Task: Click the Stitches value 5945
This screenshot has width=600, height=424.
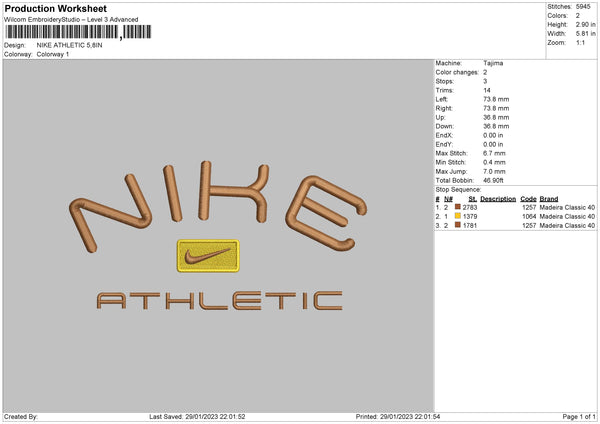Action: point(583,7)
